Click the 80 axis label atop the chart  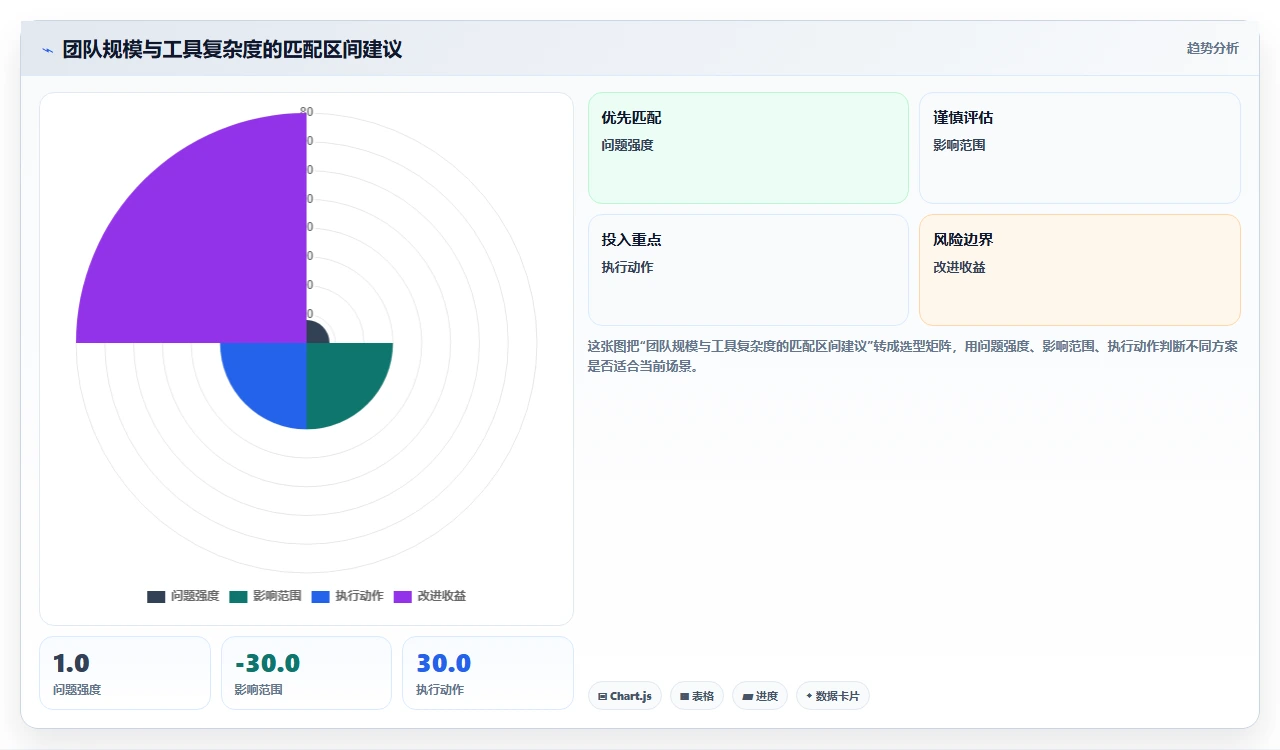pyautogui.click(x=306, y=112)
